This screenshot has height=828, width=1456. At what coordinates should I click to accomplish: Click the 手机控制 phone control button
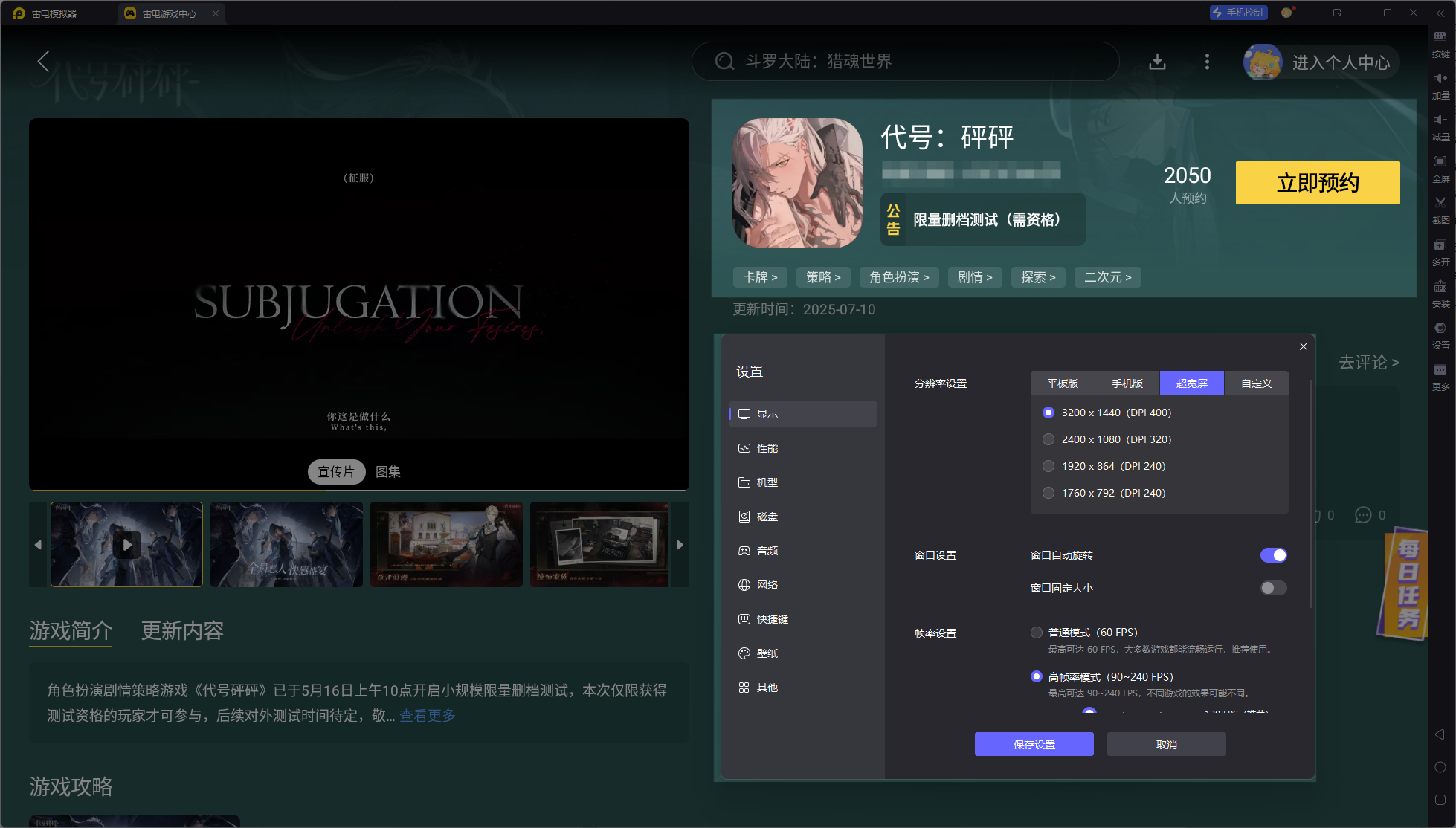1238,13
